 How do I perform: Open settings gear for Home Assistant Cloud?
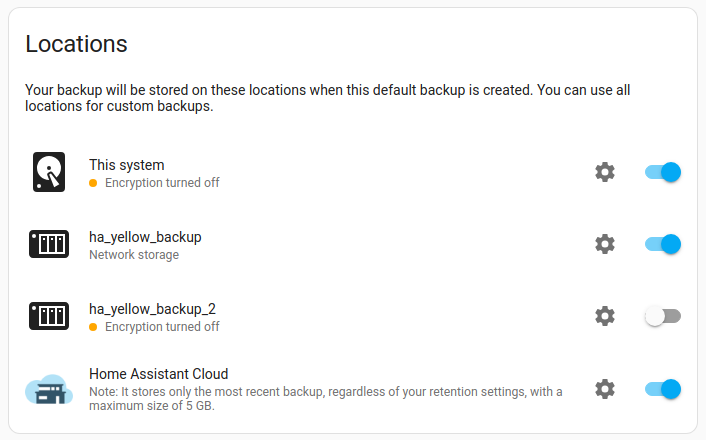pyautogui.click(x=605, y=389)
